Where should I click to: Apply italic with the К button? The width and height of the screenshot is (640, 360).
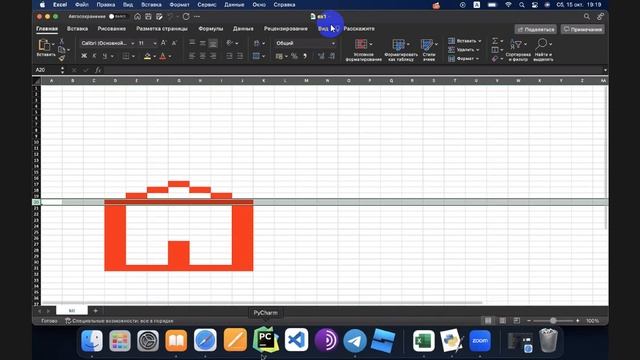pyautogui.click(x=94, y=56)
